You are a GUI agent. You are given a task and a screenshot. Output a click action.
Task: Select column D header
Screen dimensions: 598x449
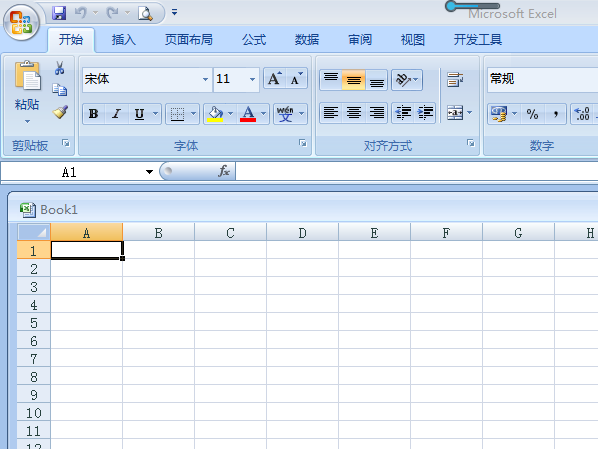[302, 232]
